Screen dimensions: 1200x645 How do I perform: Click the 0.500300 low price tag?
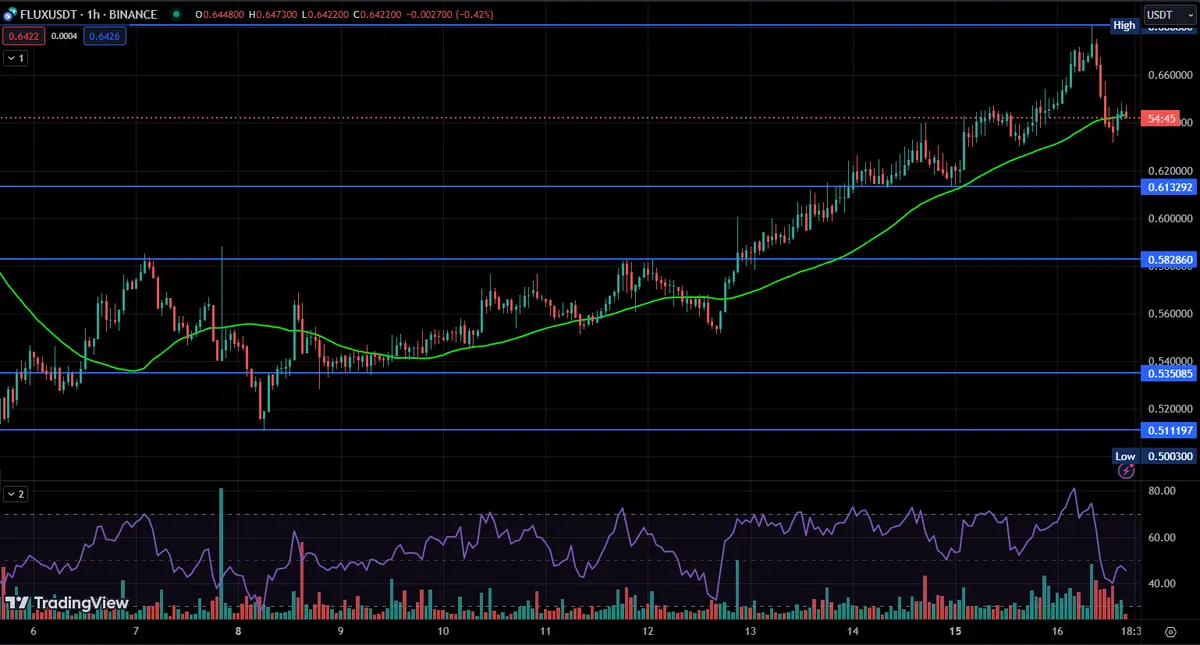click(x=1169, y=456)
